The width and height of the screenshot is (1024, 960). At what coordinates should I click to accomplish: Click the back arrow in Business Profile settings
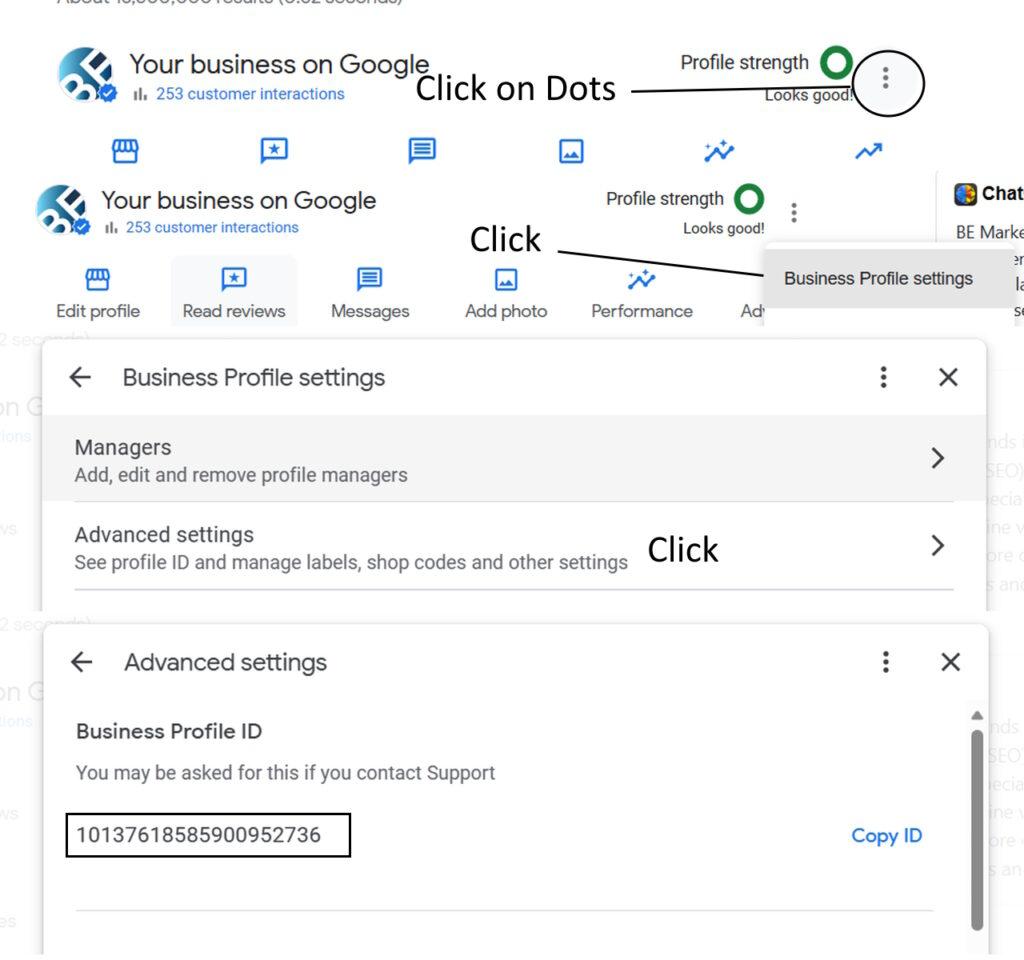click(80, 377)
